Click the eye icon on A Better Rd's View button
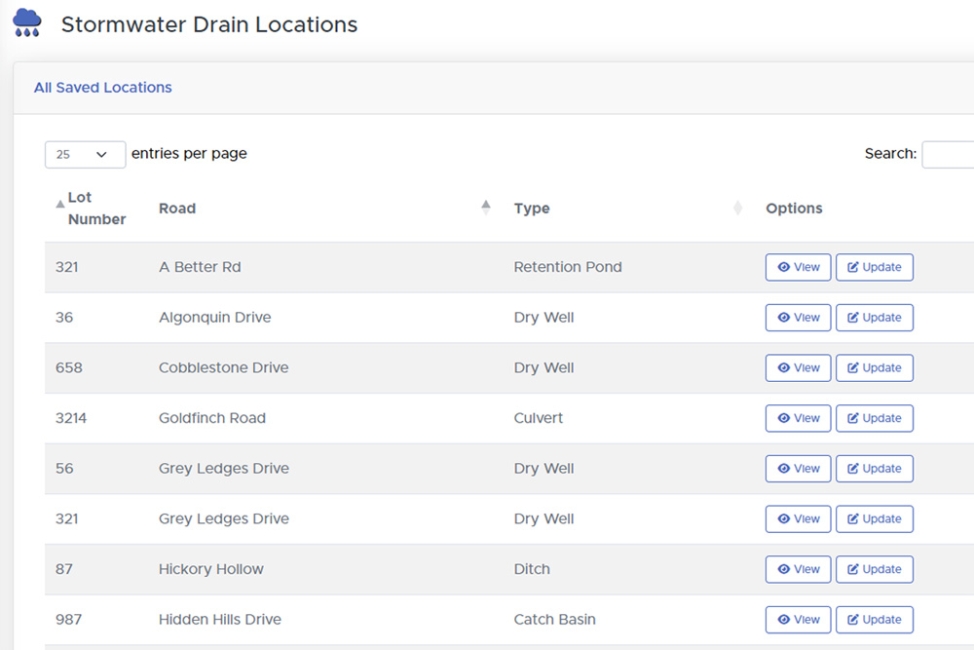 tap(784, 267)
